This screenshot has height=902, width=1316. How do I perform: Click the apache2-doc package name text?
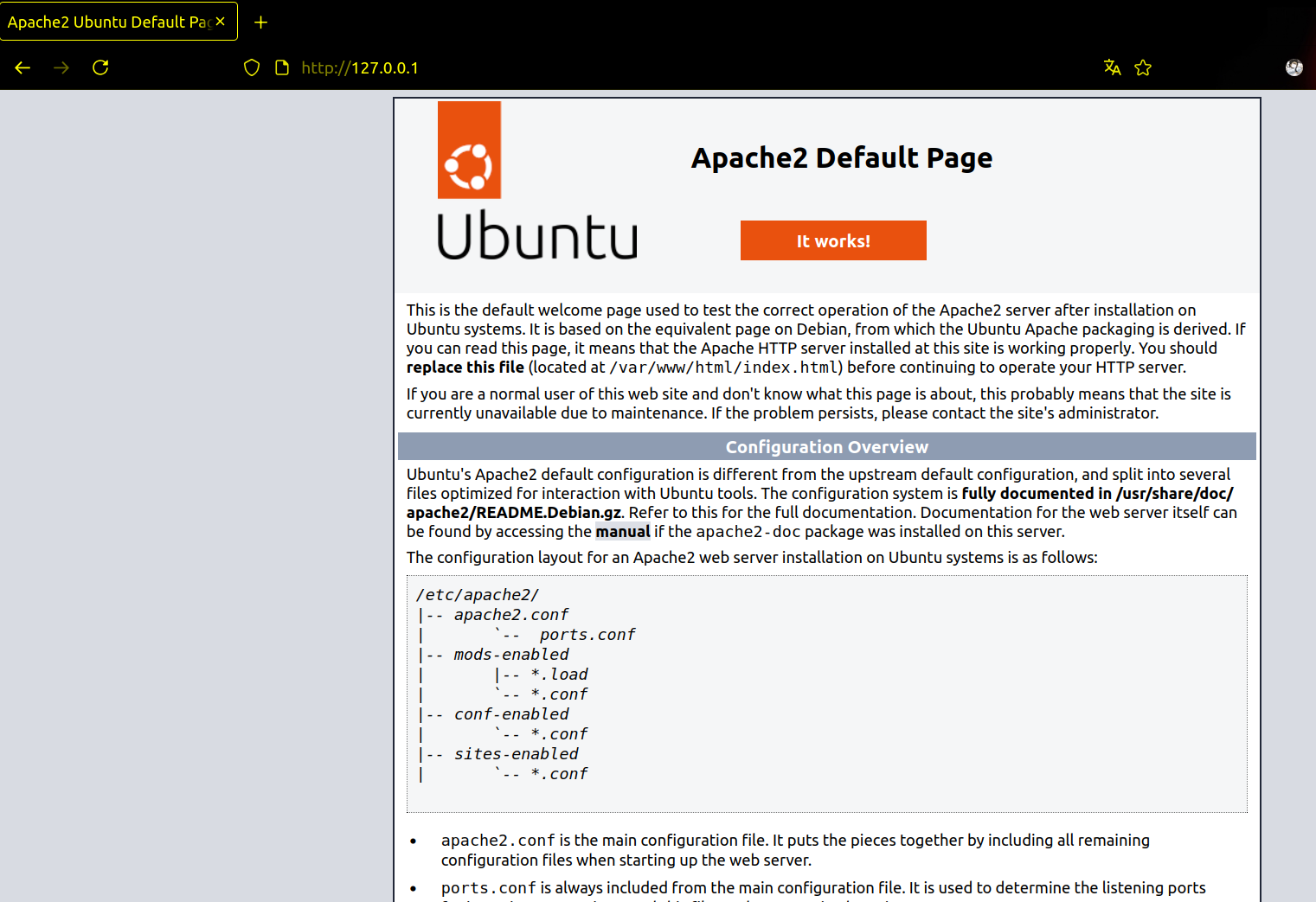[x=748, y=531]
